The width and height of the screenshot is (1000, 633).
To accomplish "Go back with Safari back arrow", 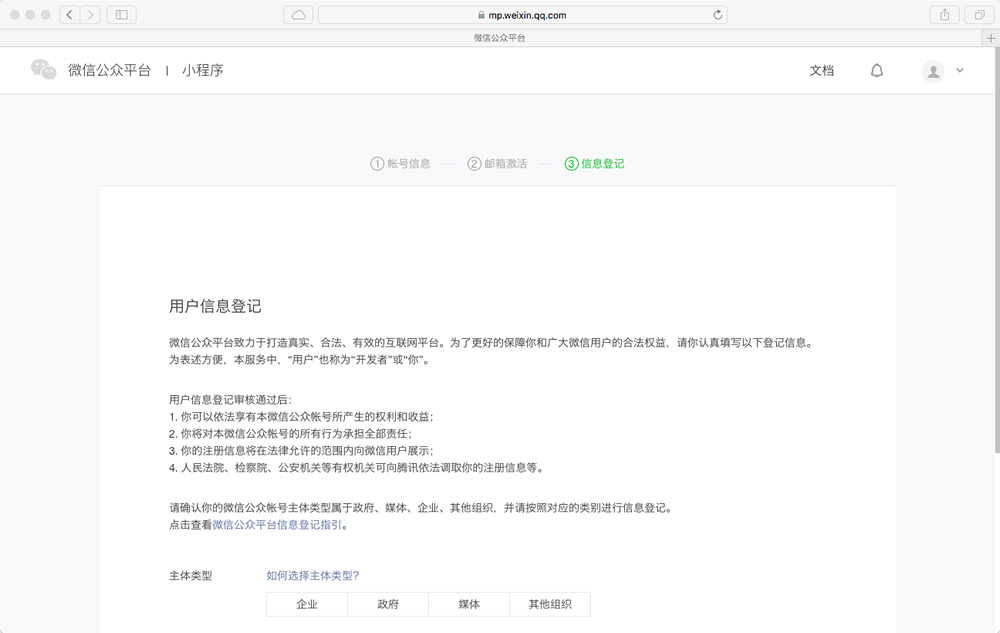I will pos(70,15).
